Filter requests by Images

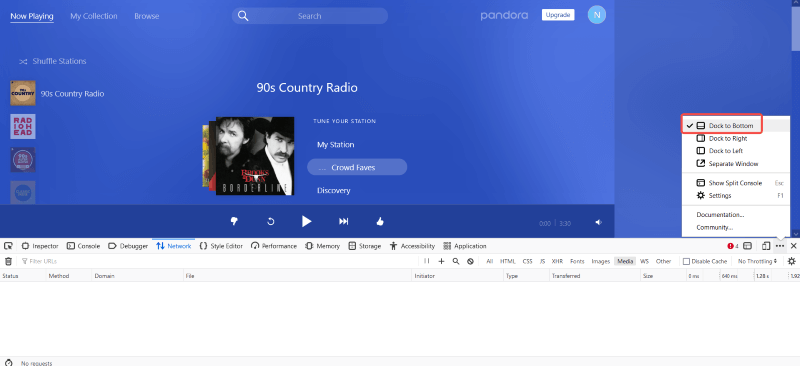click(x=601, y=261)
